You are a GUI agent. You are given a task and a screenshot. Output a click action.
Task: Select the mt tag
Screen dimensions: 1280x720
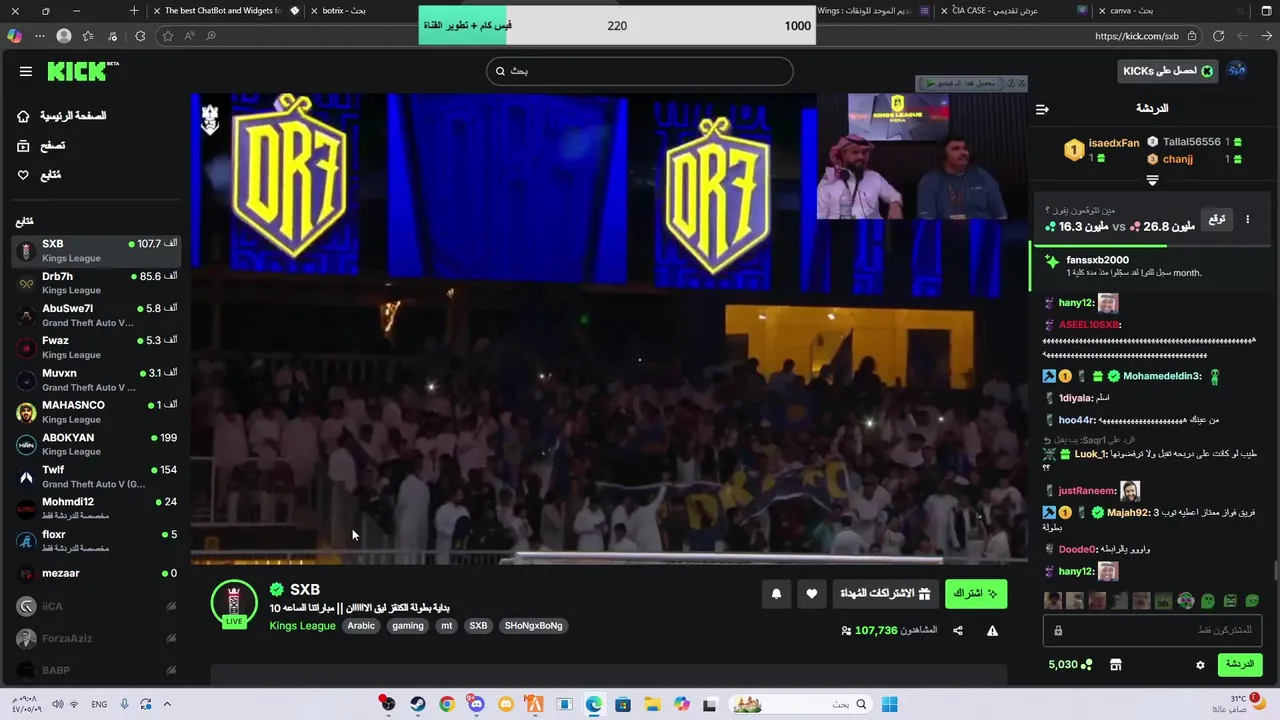point(447,626)
